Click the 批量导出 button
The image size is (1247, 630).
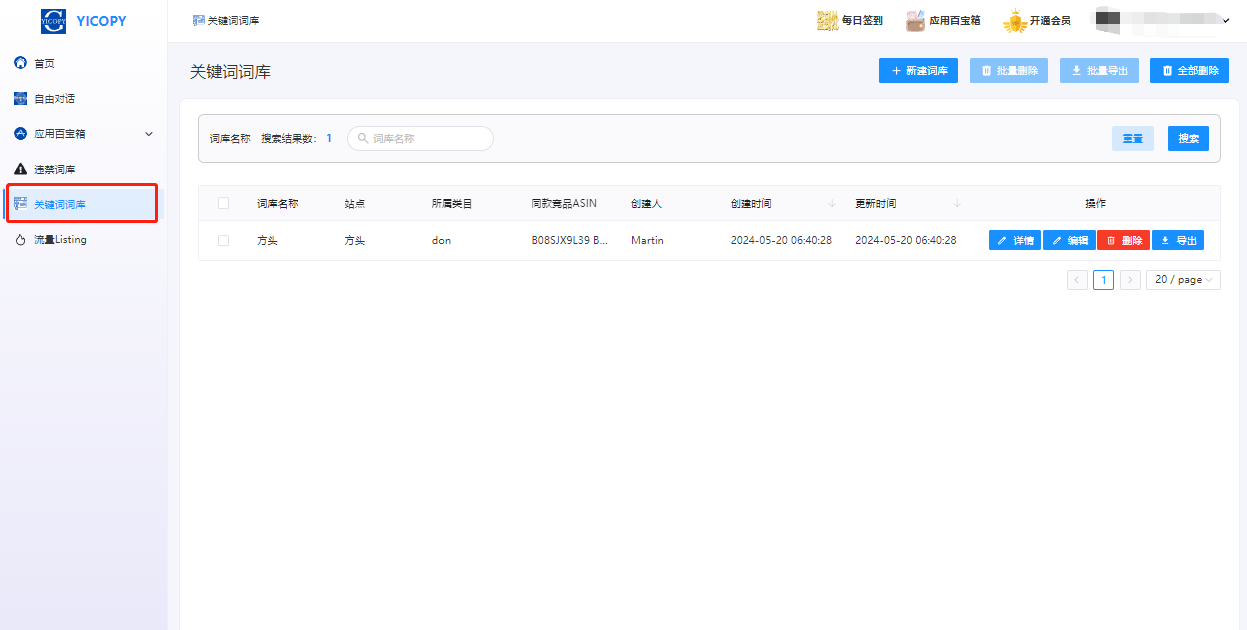(x=1099, y=70)
